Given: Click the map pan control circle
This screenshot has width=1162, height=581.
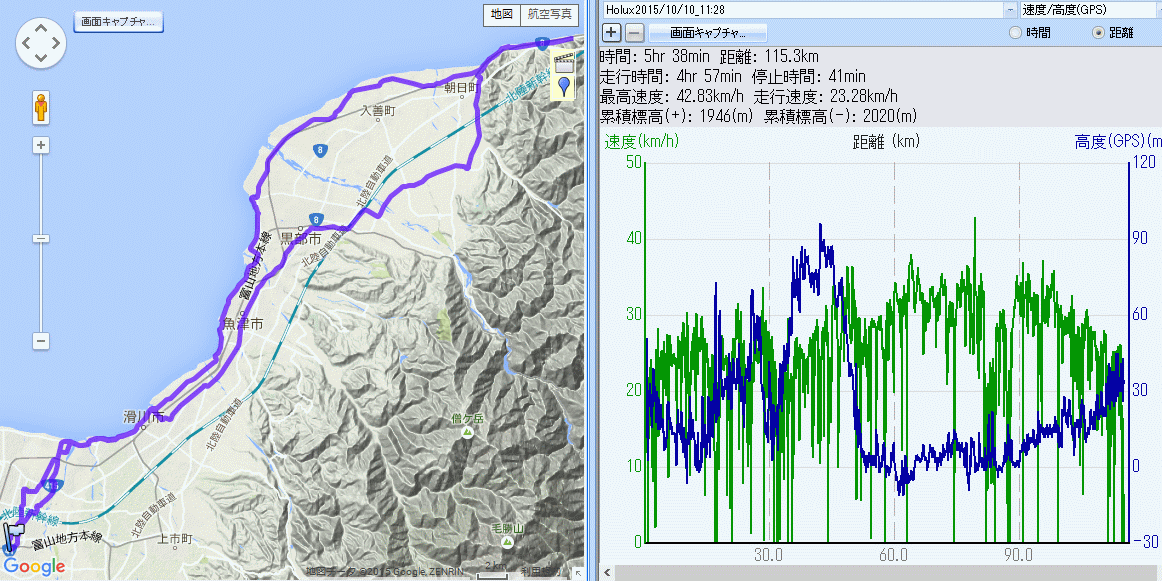Looking at the screenshot, I should click(x=41, y=43).
